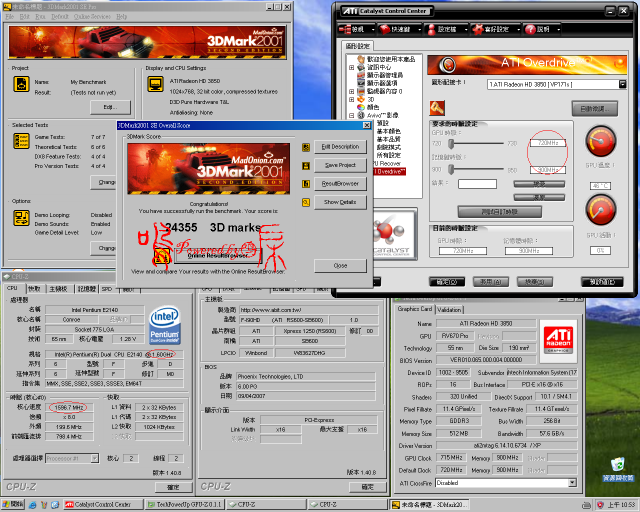Image resolution: width=640 pixels, height=512 pixels.
Task: Click the floppy disk icon beside Save Project
Action: [x=306, y=166]
